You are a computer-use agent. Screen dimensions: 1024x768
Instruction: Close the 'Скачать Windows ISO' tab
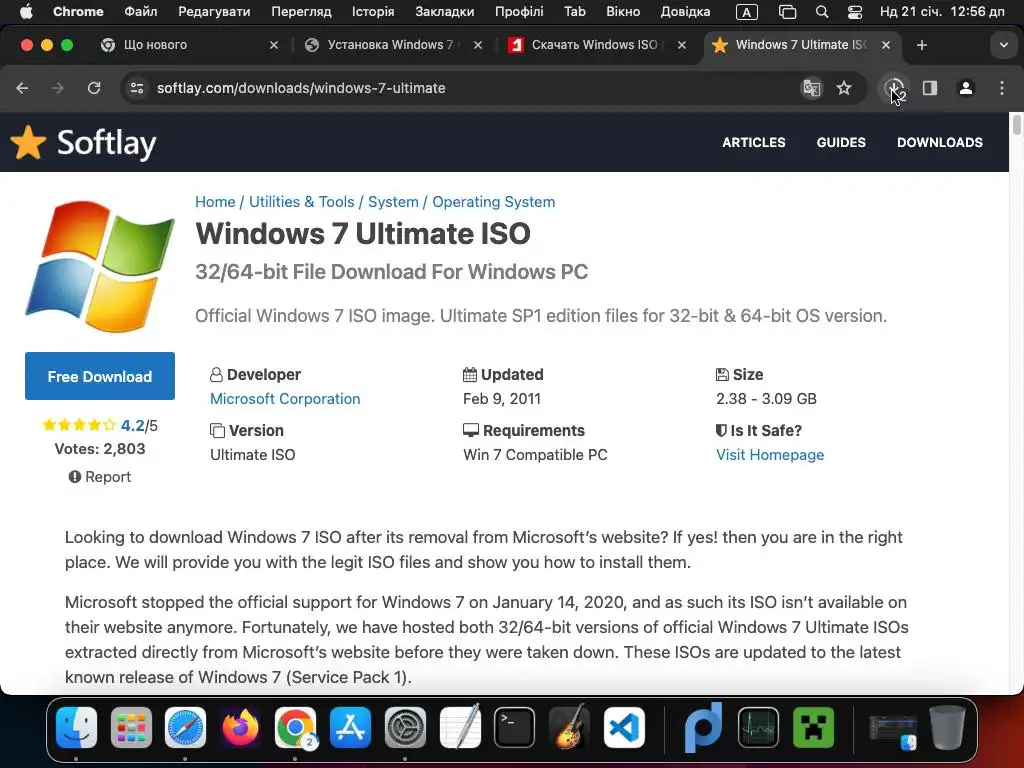(682, 45)
